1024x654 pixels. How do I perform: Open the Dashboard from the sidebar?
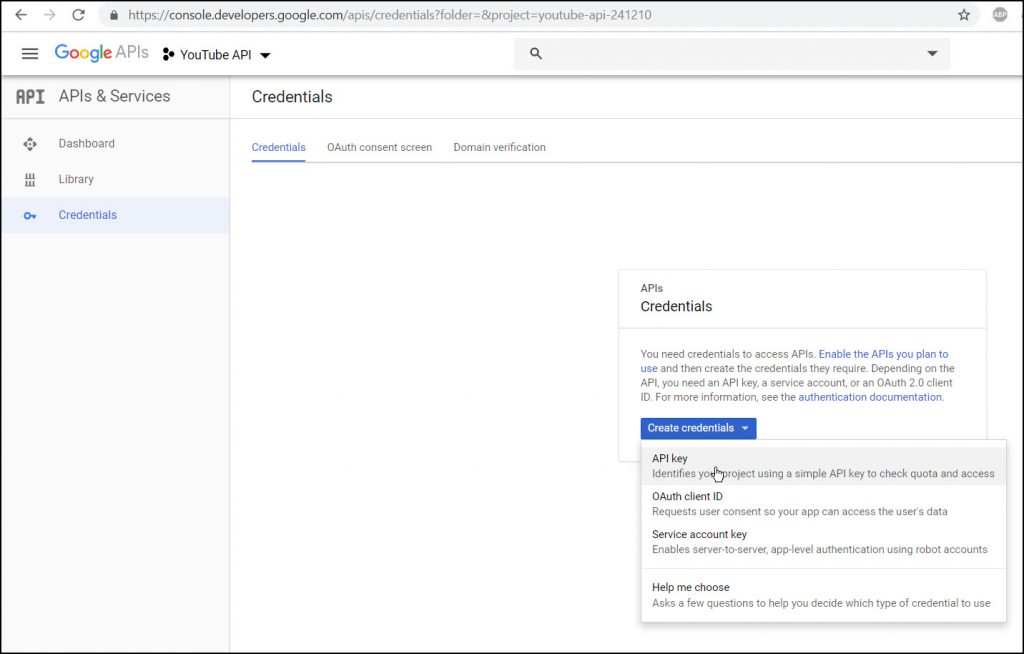[86, 143]
